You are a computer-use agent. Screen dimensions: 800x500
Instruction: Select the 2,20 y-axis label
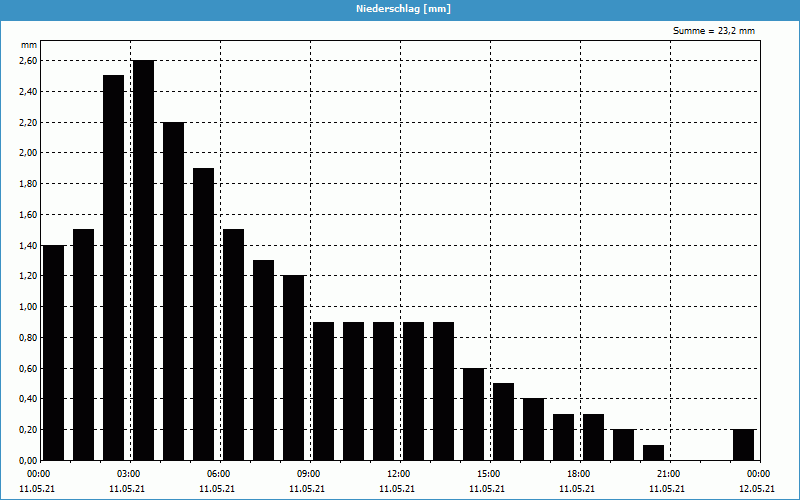[x=29, y=122]
